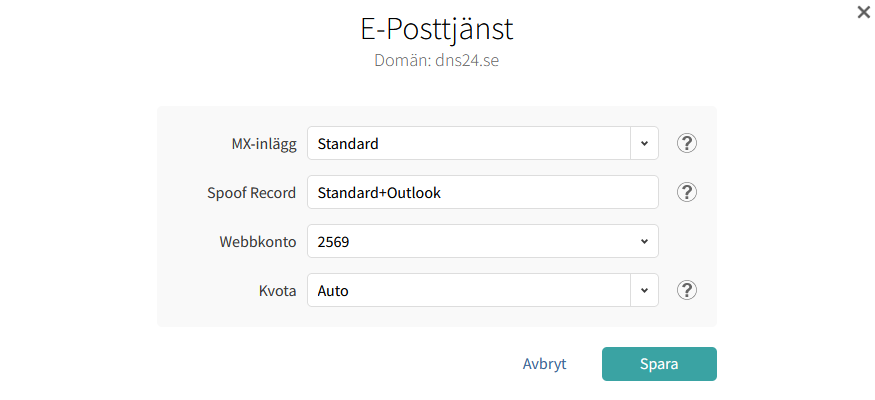Image resolution: width=875 pixels, height=400 pixels.
Task: Open help for MX-inlägg
Action: pyautogui.click(x=687, y=143)
